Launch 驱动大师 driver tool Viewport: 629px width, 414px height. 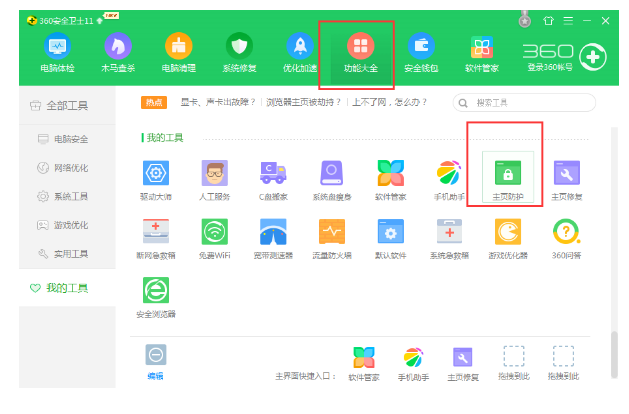pyautogui.click(x=156, y=180)
